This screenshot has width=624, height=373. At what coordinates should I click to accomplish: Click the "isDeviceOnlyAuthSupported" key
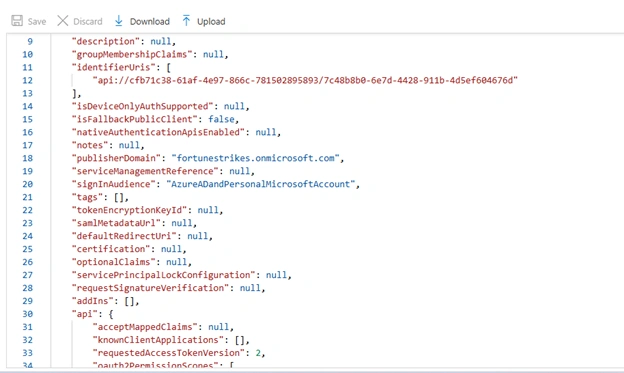click(142, 106)
